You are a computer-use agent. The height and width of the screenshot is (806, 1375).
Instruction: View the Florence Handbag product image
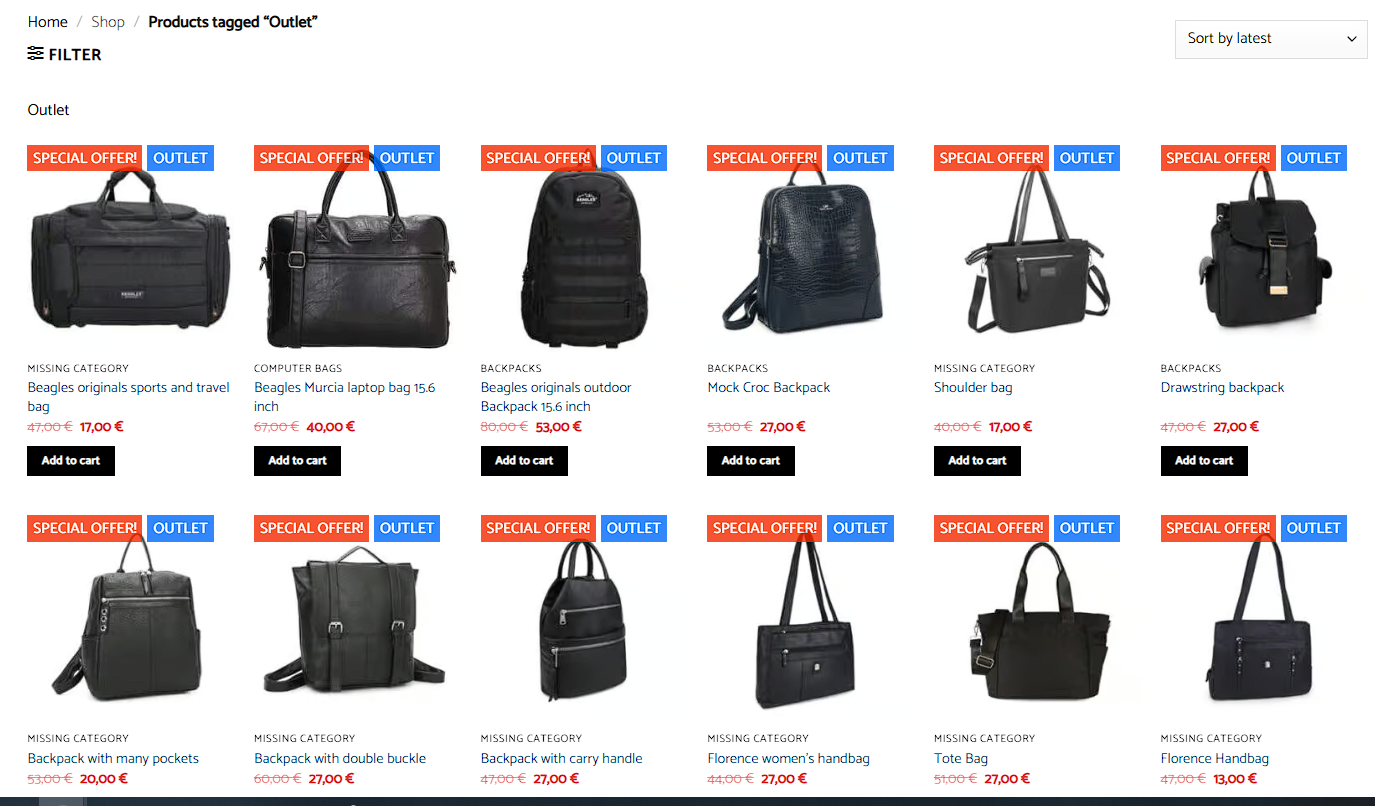1263,619
